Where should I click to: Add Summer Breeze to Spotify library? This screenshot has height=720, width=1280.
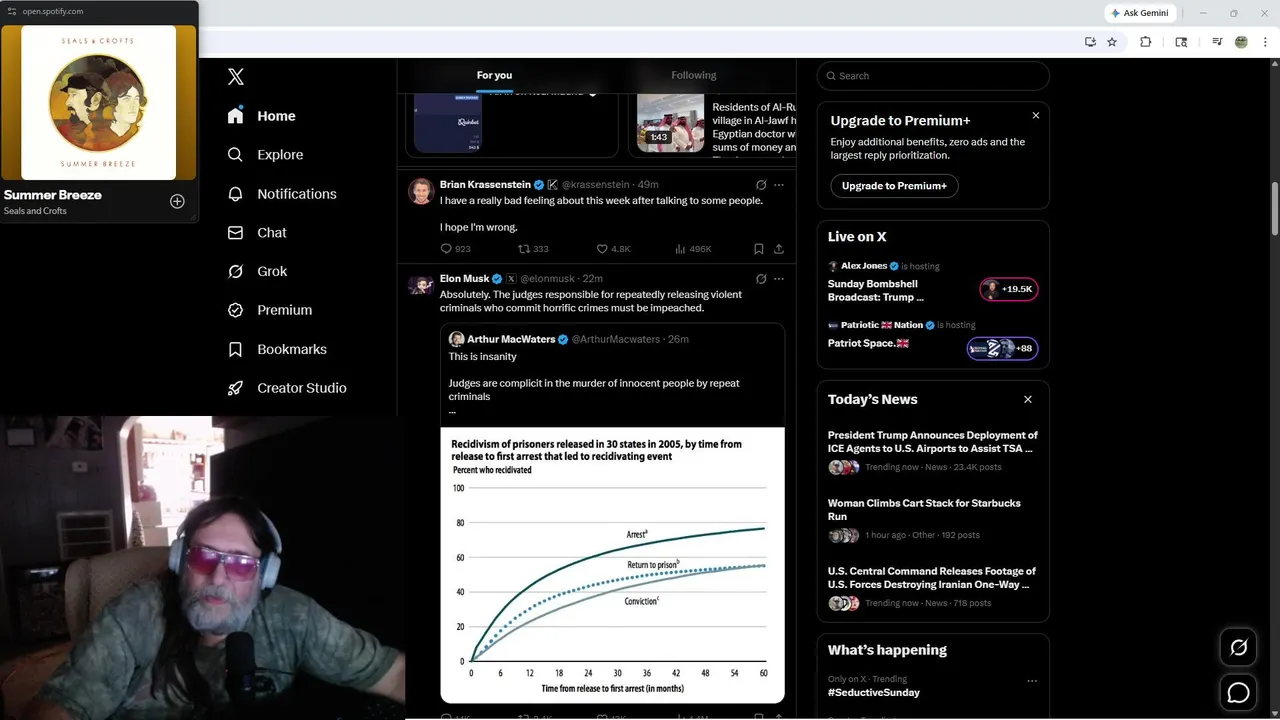click(x=177, y=201)
